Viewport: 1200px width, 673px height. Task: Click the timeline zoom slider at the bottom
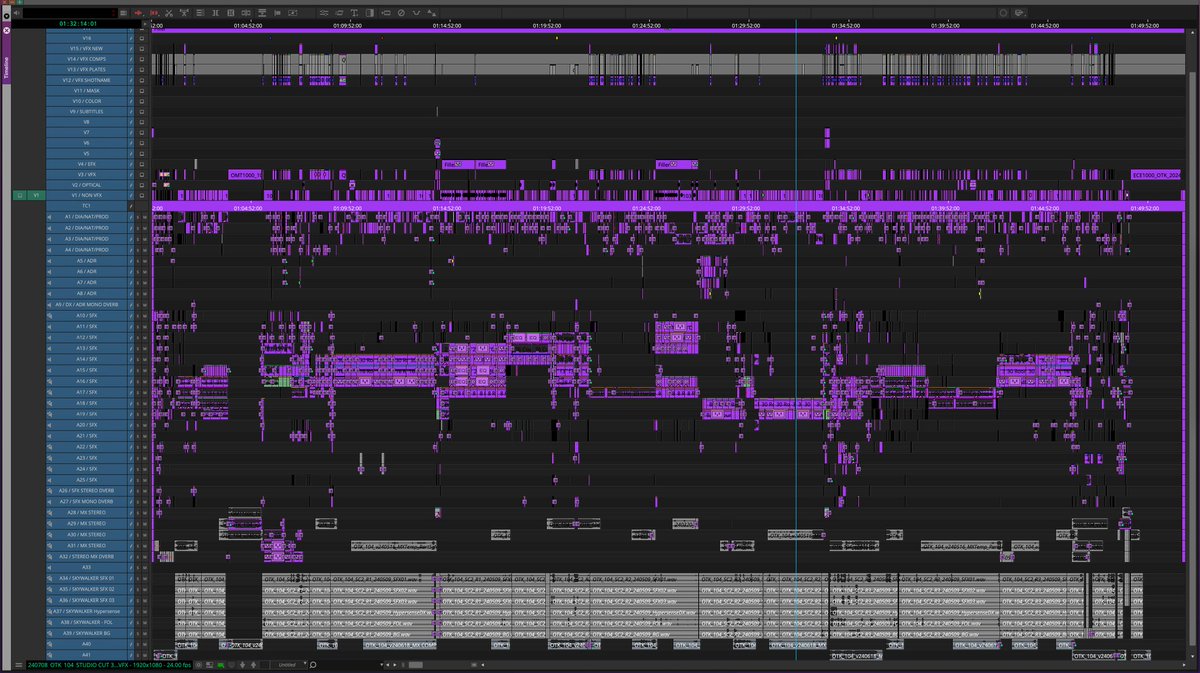(x=415, y=665)
